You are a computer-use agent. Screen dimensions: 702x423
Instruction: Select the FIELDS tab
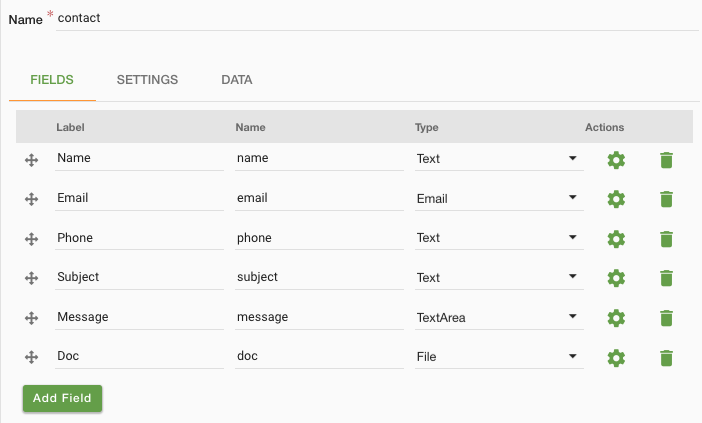[52, 80]
